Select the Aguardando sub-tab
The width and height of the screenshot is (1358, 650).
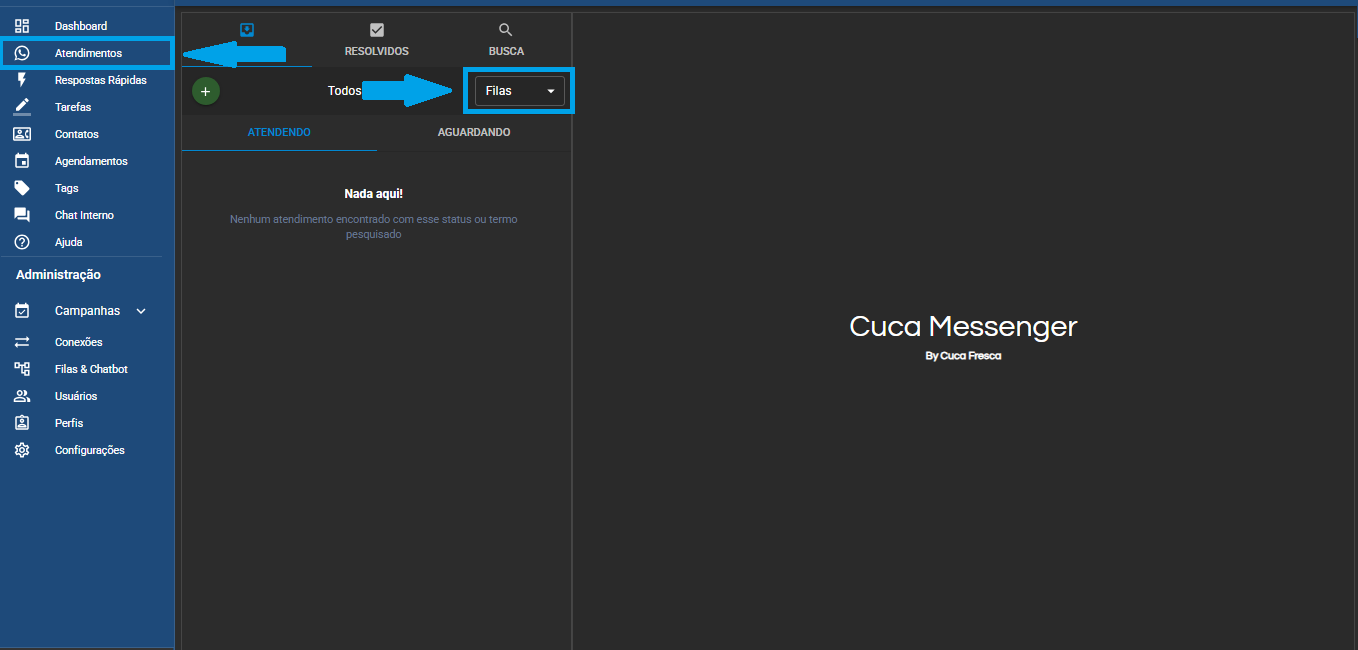[474, 132]
